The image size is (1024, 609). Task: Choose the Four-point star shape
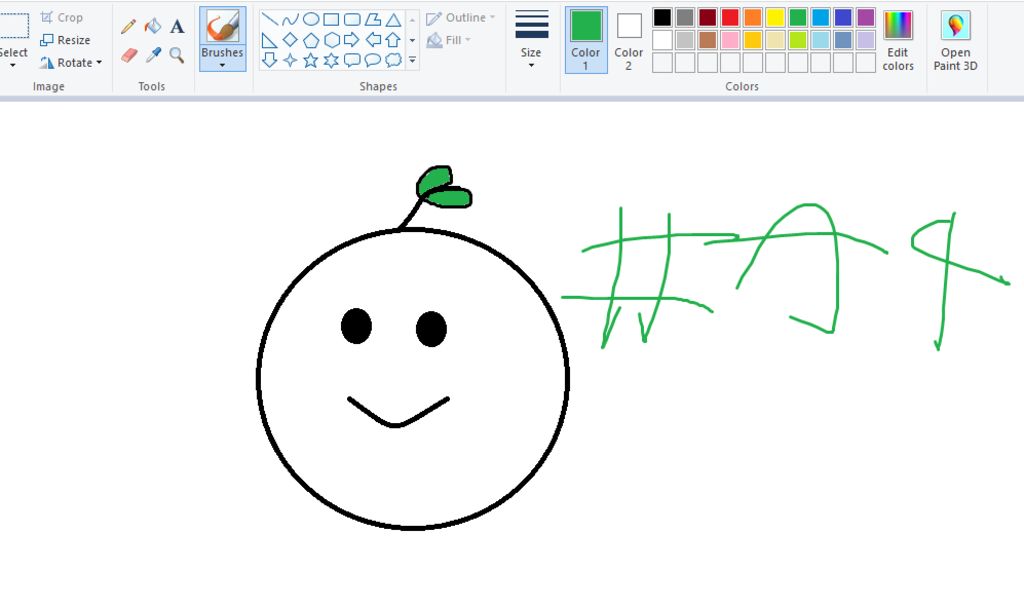[x=290, y=60]
